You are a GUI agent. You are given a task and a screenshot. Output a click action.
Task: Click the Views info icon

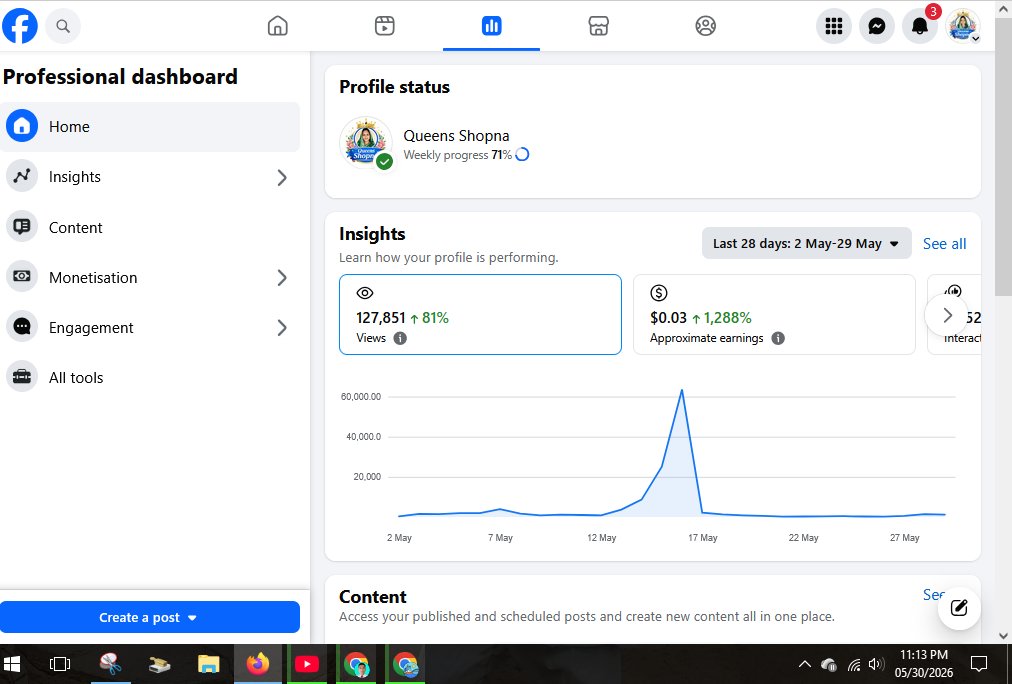point(400,338)
